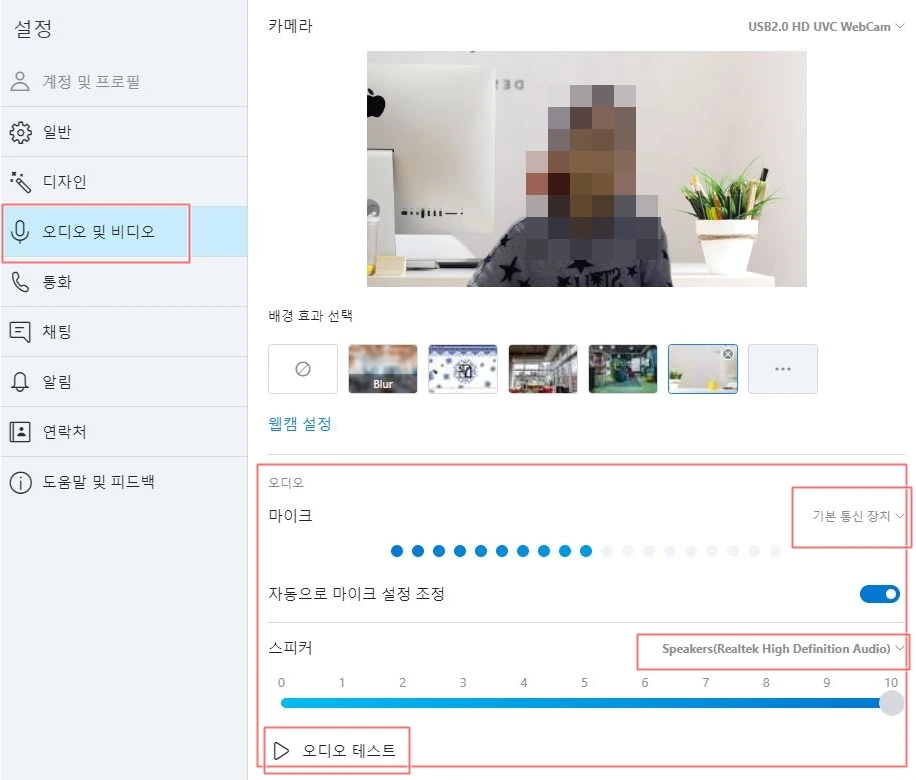Image resolution: width=916 pixels, height=780 pixels.
Task: Open the 웹캠 설정 link
Action: [297, 423]
